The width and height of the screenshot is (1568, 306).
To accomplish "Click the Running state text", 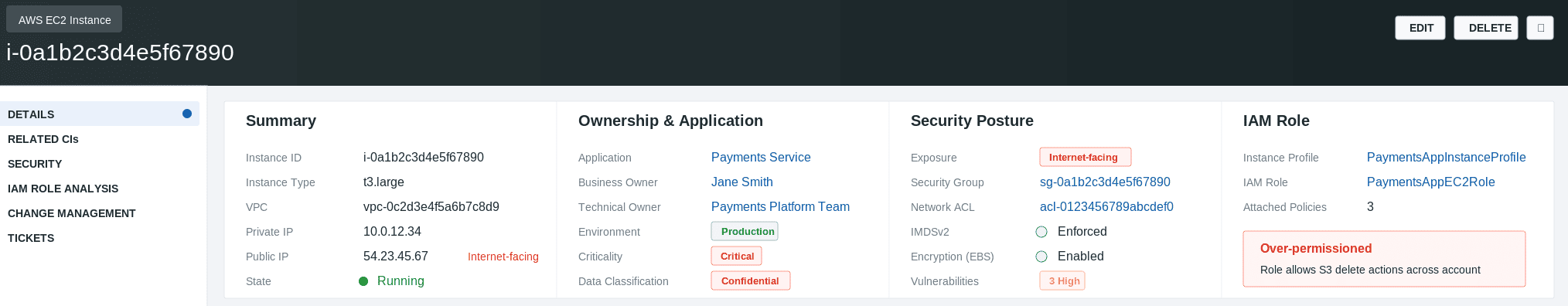I will pos(401,280).
